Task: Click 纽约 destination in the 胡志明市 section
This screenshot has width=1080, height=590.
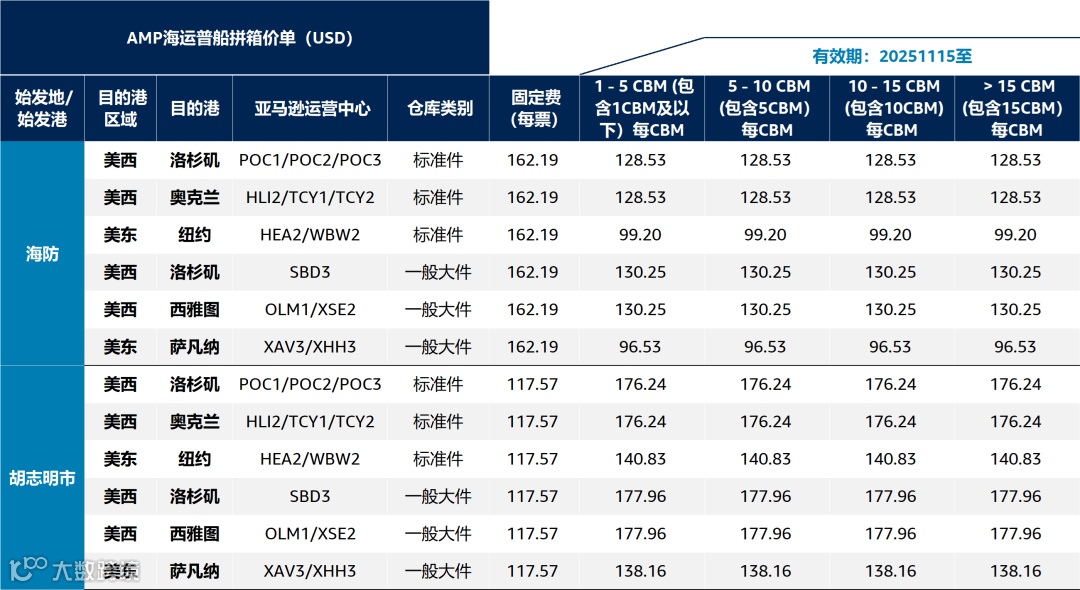Action: click(x=195, y=459)
